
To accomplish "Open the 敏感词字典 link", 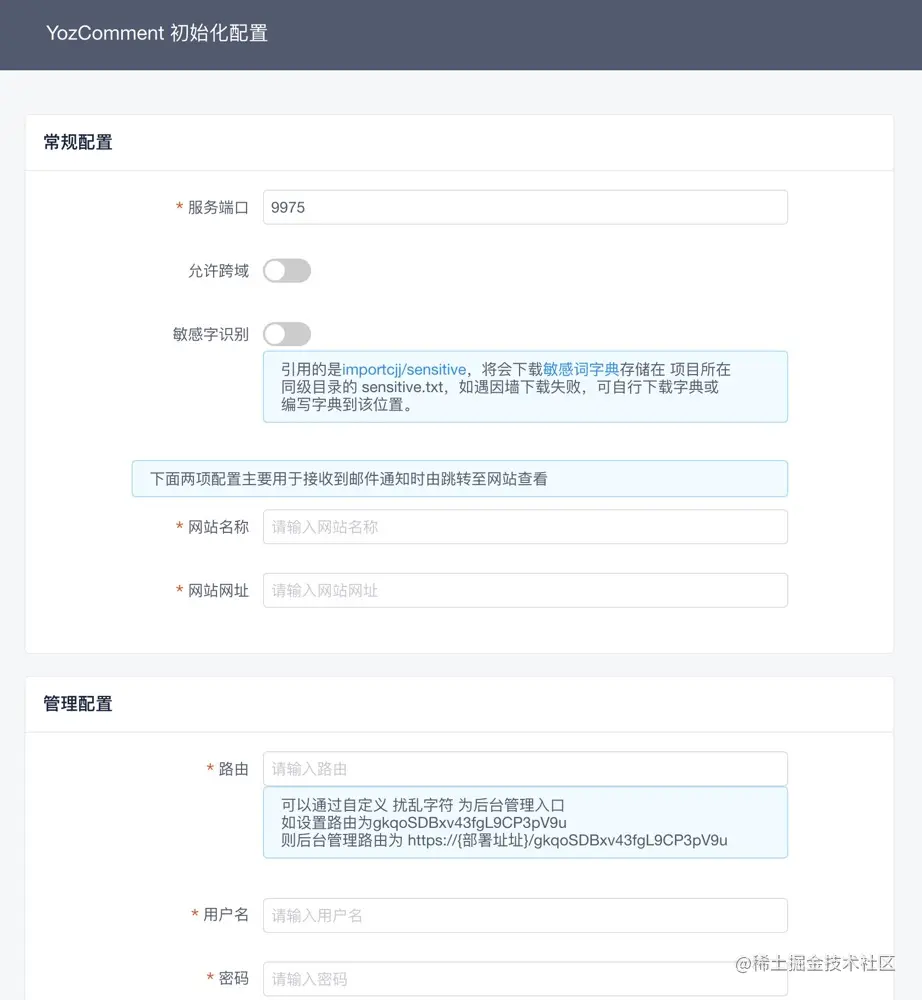I will pos(581,369).
